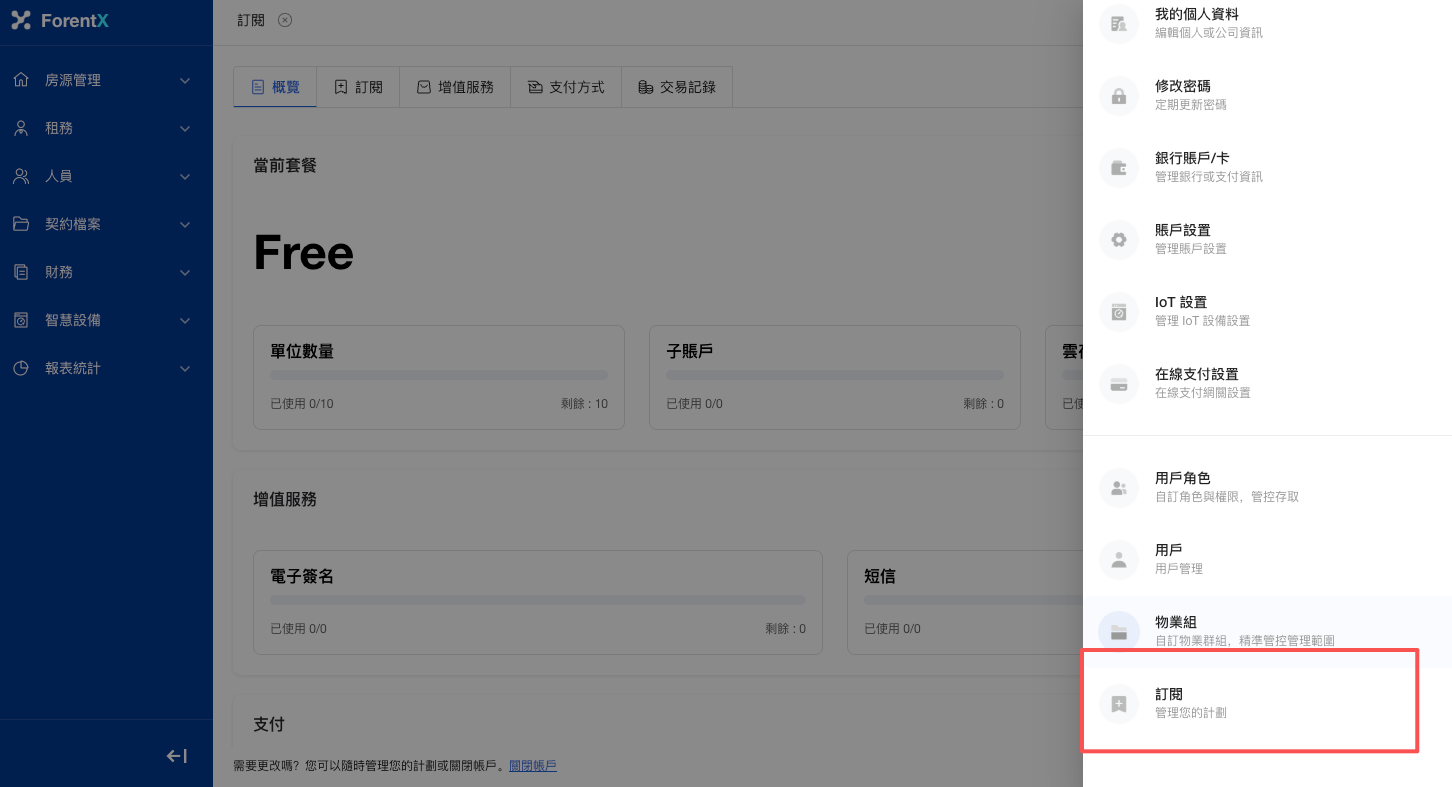Click the ForentX logo icon
1452x787 pixels.
click(x=21, y=20)
